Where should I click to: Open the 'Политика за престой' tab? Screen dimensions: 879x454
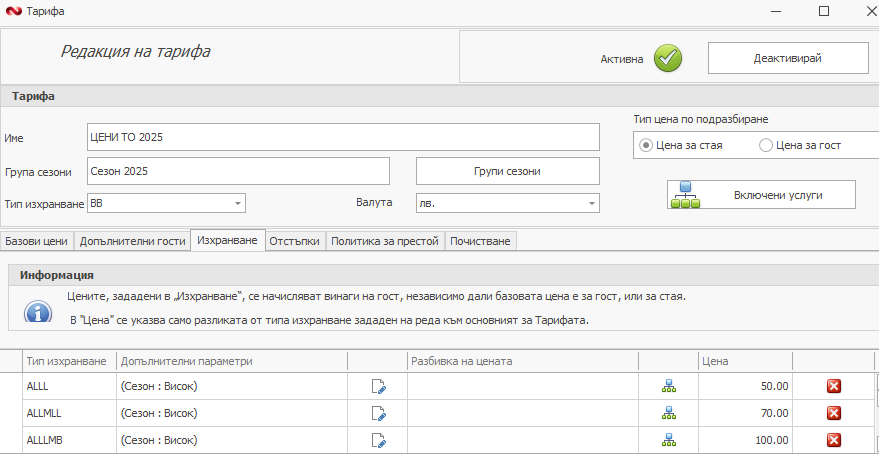tap(384, 241)
